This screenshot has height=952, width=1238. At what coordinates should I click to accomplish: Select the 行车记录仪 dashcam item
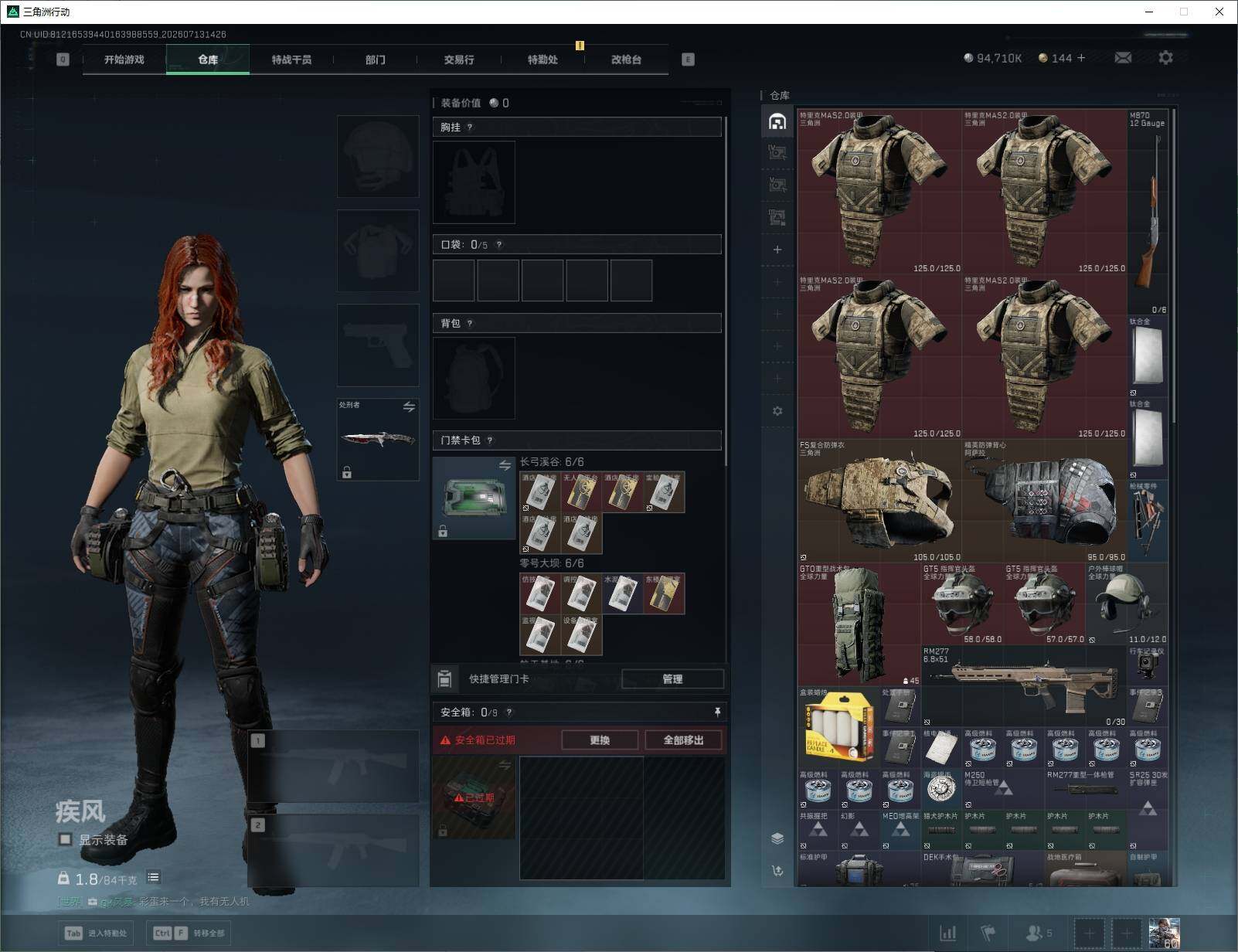click(1148, 666)
